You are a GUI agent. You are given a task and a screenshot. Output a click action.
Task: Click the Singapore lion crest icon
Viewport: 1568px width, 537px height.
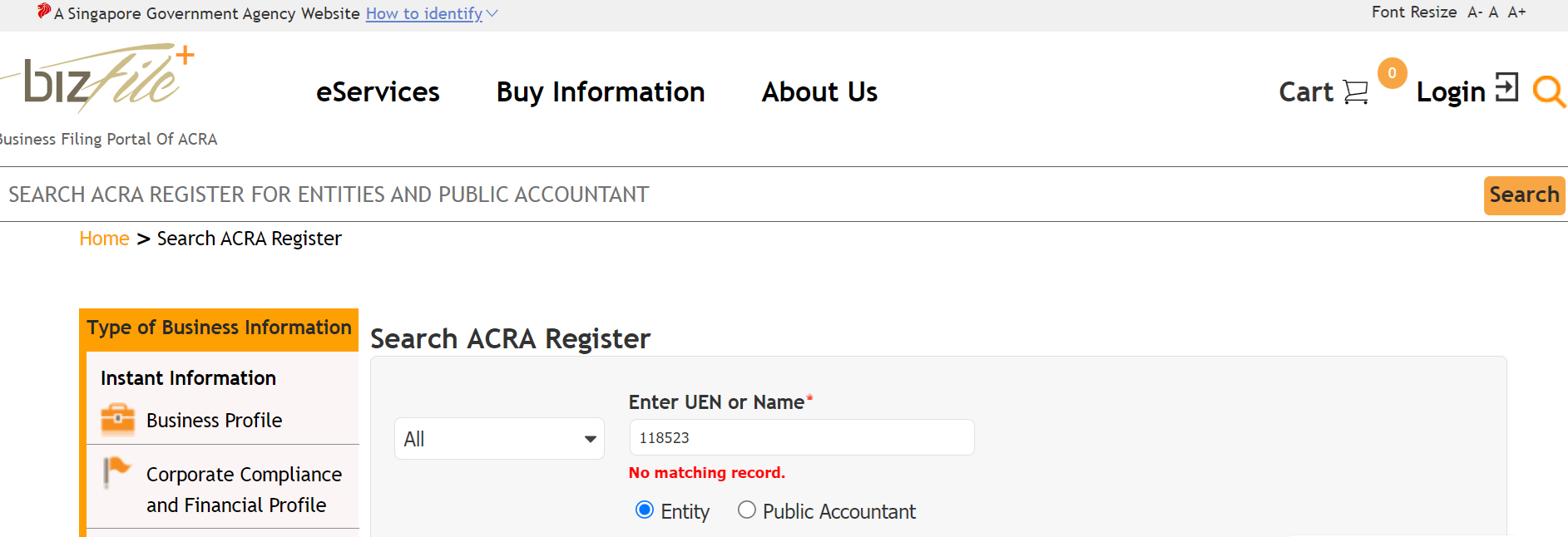(x=44, y=11)
